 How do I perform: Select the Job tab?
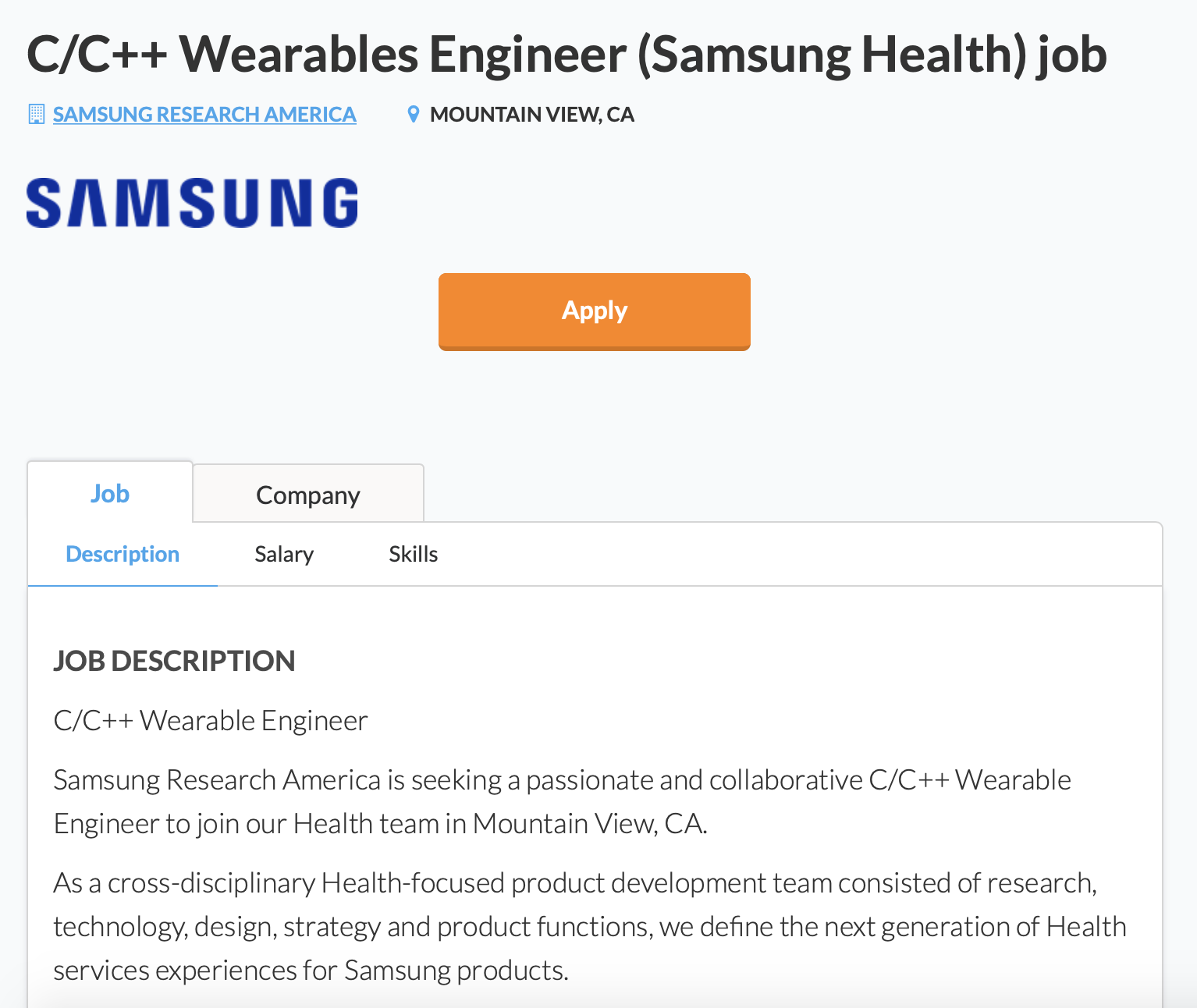pyautogui.click(x=110, y=493)
